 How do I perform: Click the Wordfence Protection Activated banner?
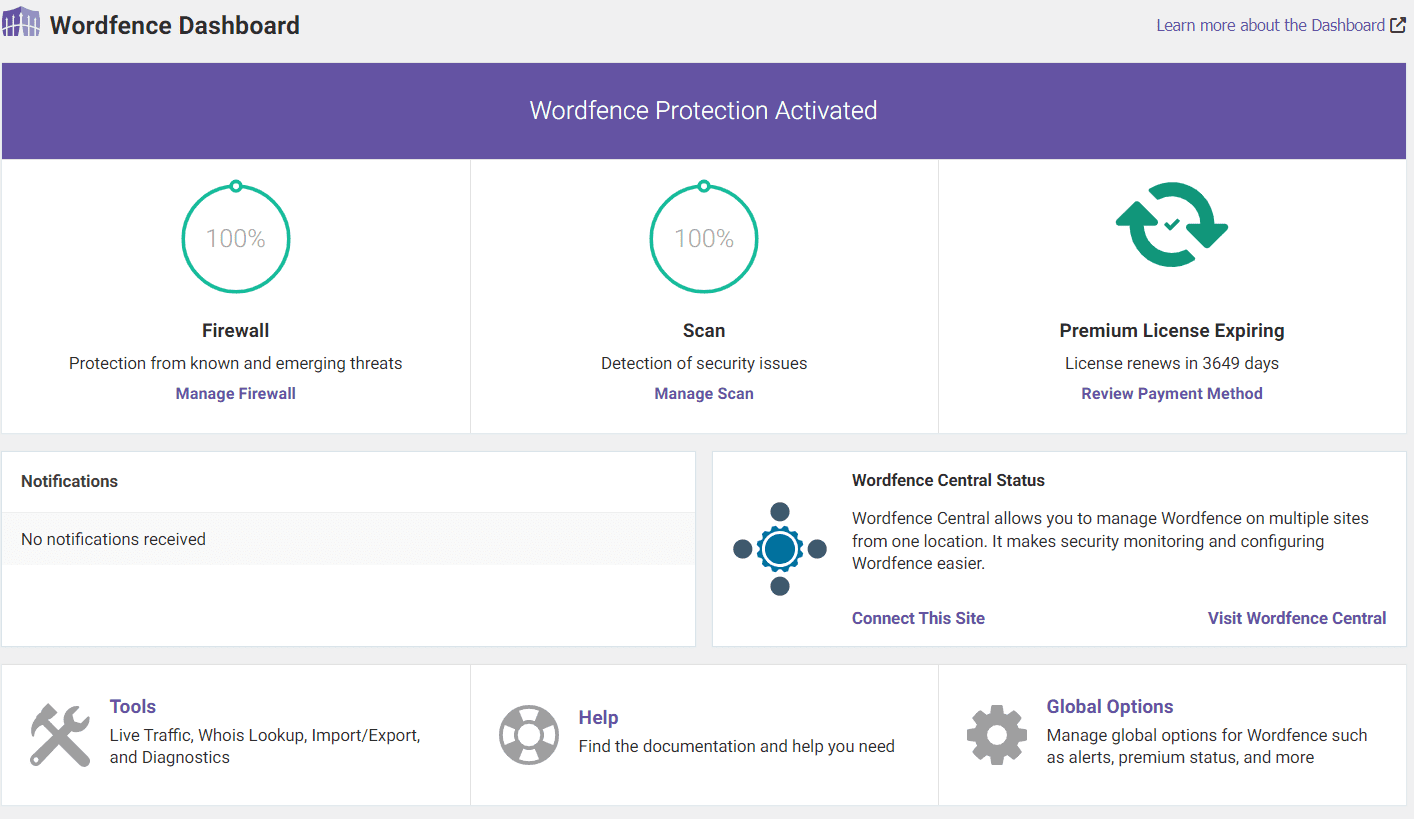pyautogui.click(x=704, y=111)
